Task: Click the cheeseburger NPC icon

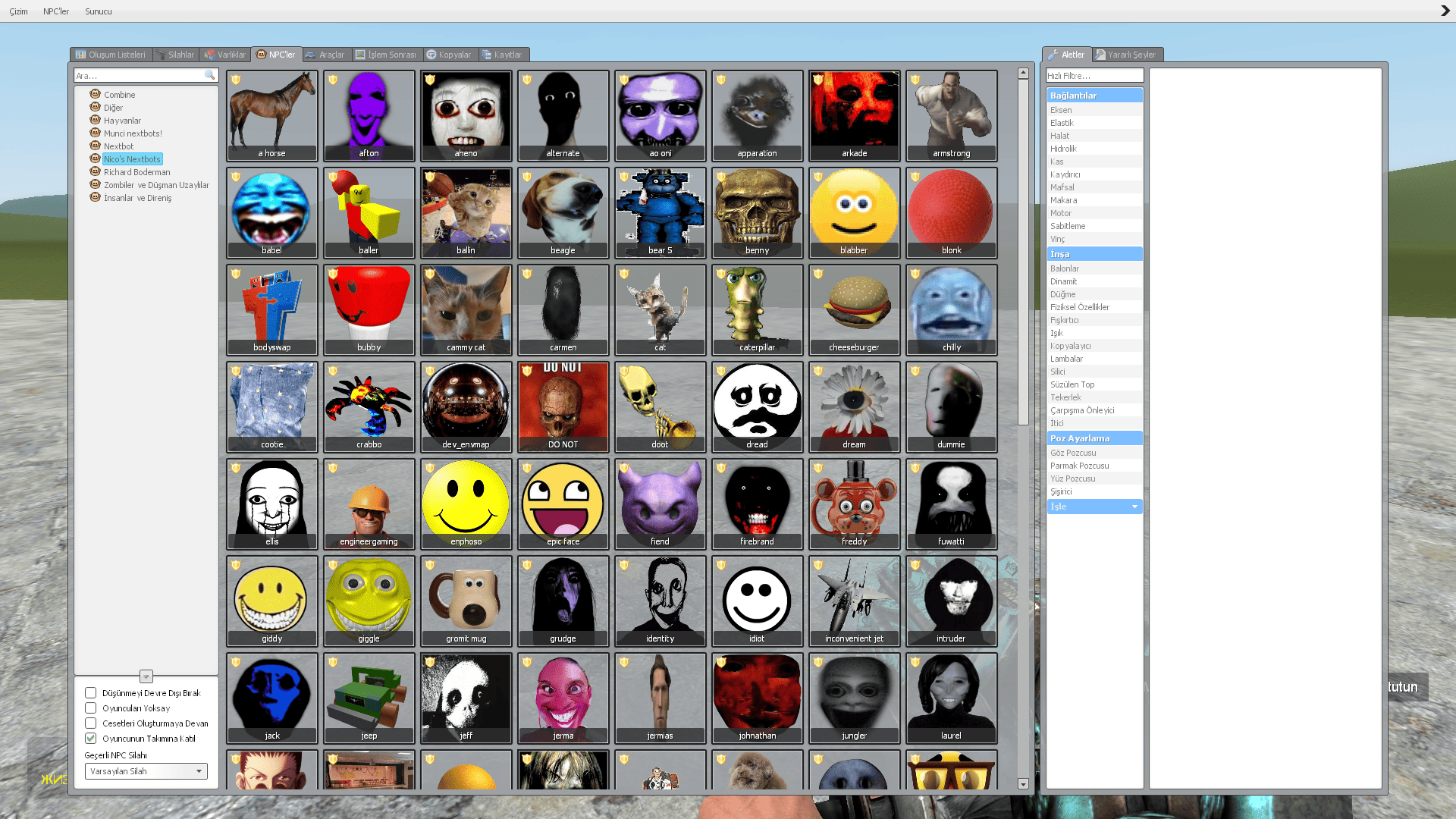Action: coord(854,309)
